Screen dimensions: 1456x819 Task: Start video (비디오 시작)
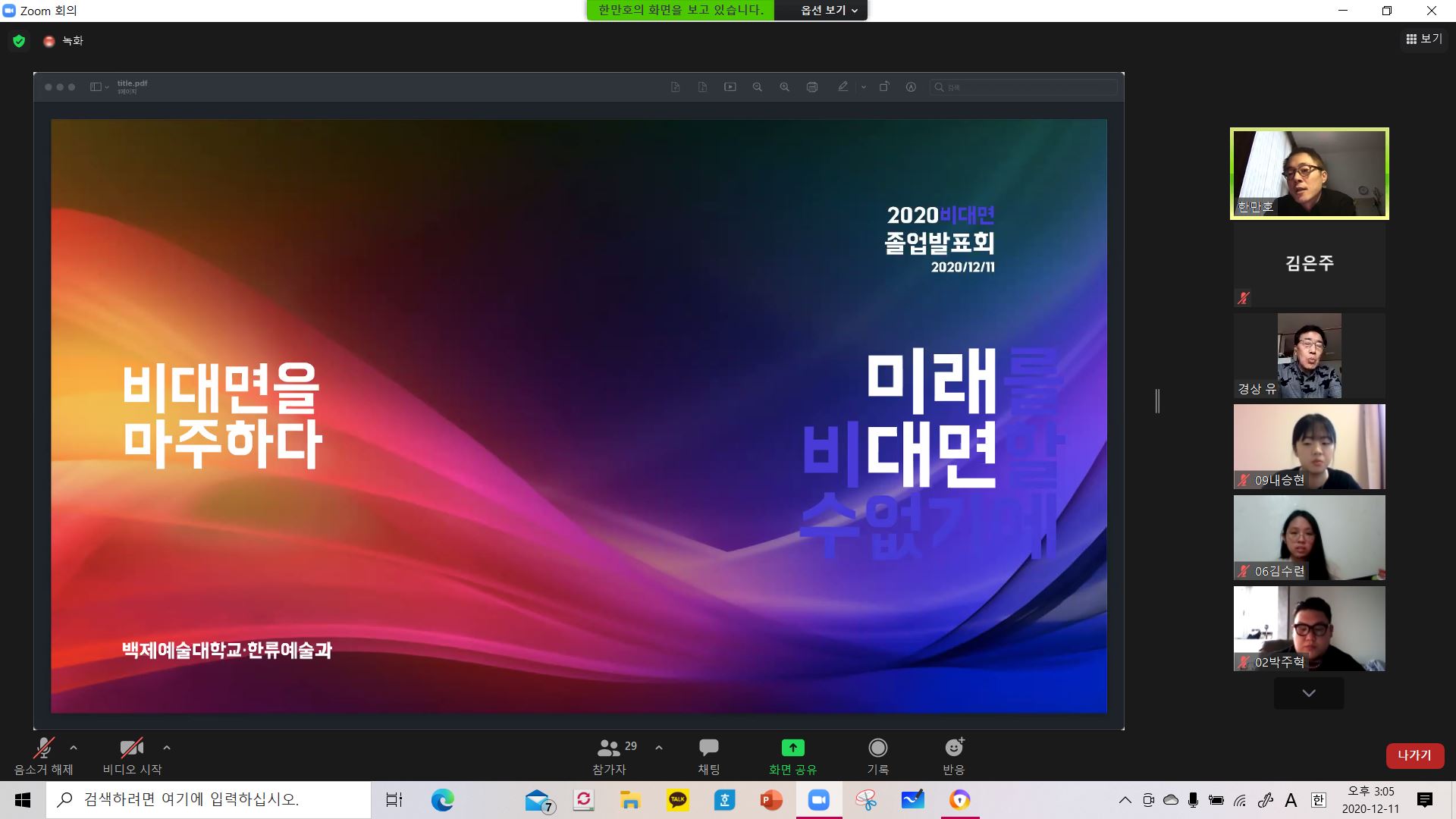(132, 748)
